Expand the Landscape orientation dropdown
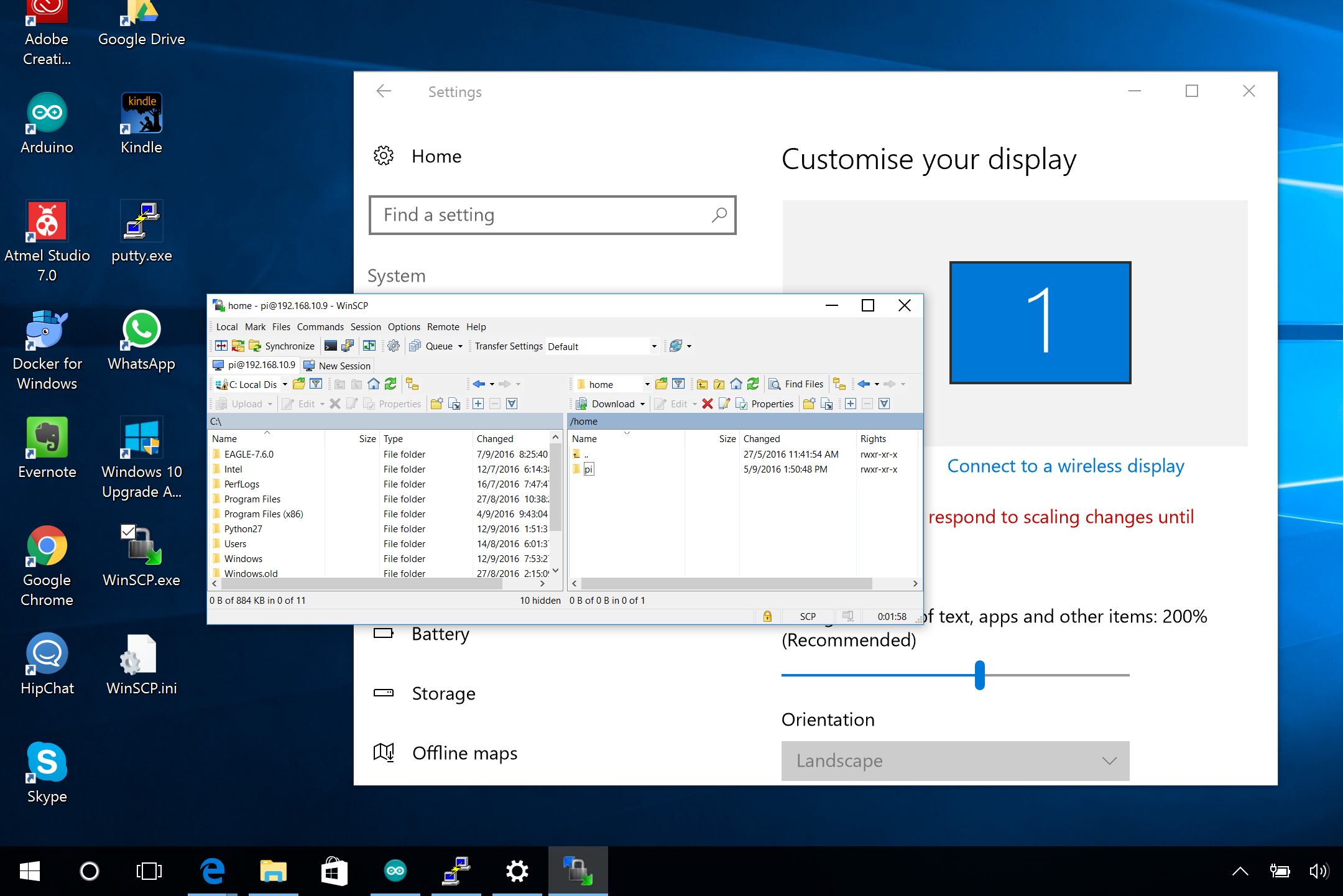The image size is (1343, 896). click(955, 760)
